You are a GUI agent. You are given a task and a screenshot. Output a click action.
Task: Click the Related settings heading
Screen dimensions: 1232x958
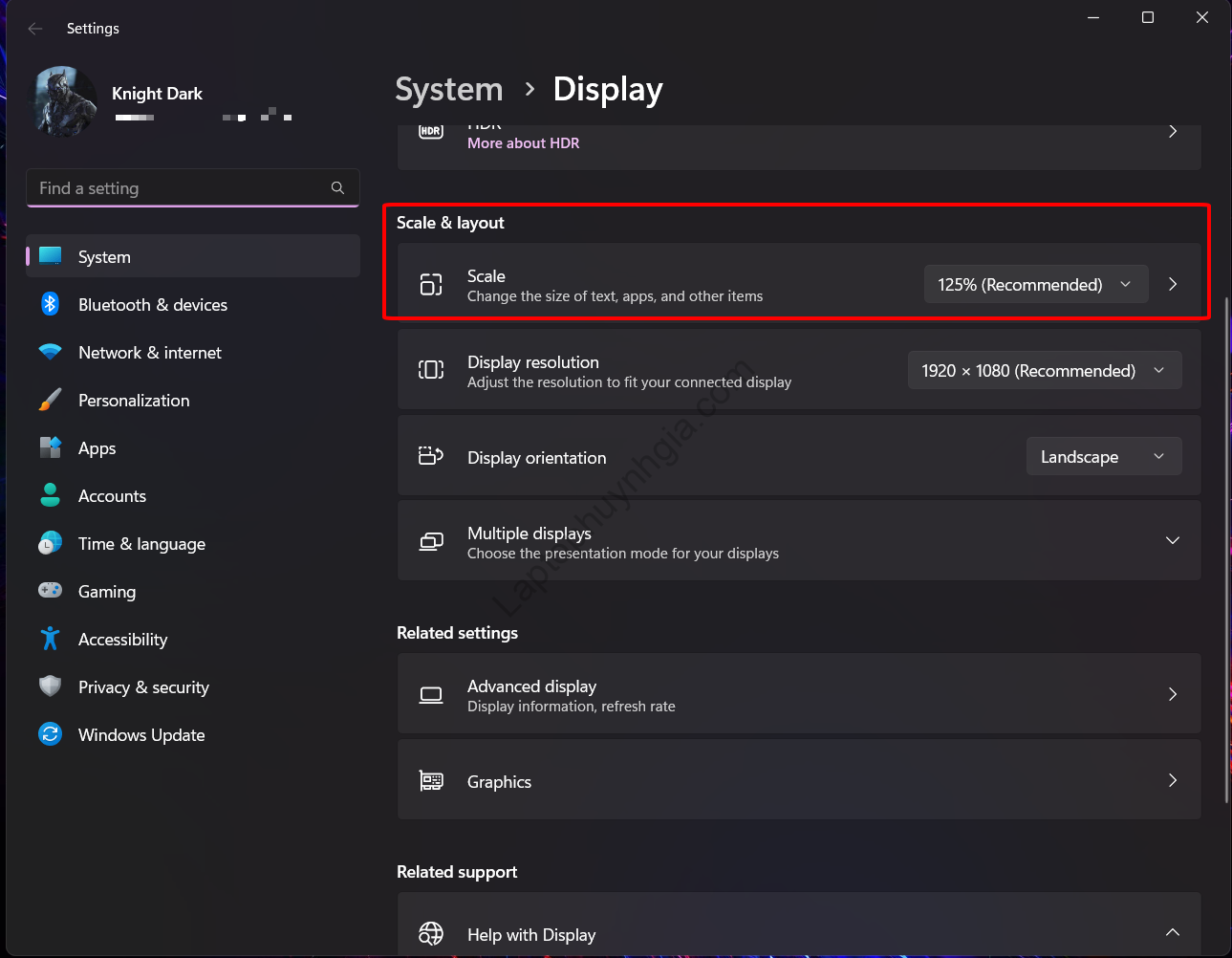tap(457, 633)
